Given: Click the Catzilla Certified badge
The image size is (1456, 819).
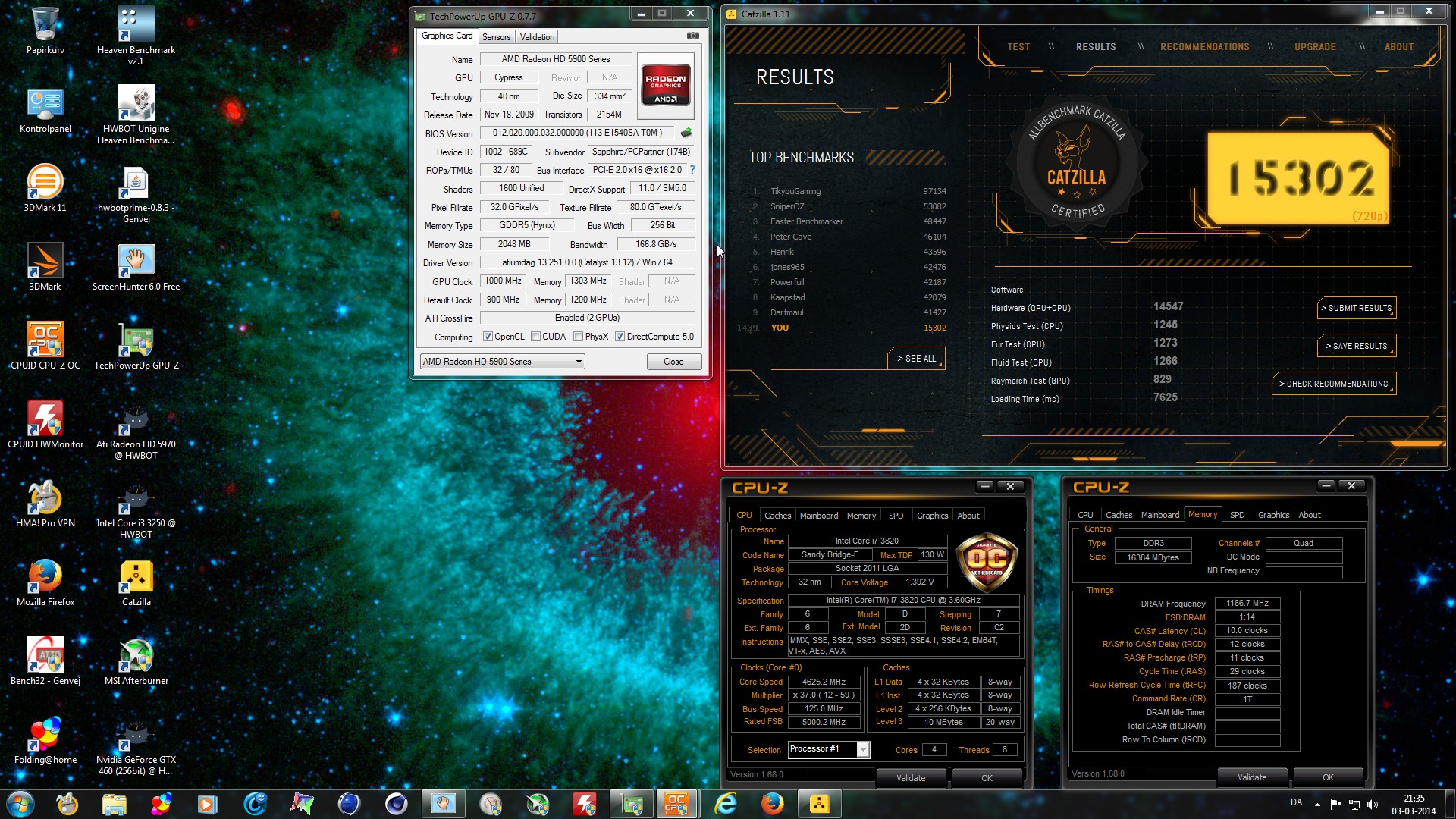Looking at the screenshot, I should point(1076,164).
